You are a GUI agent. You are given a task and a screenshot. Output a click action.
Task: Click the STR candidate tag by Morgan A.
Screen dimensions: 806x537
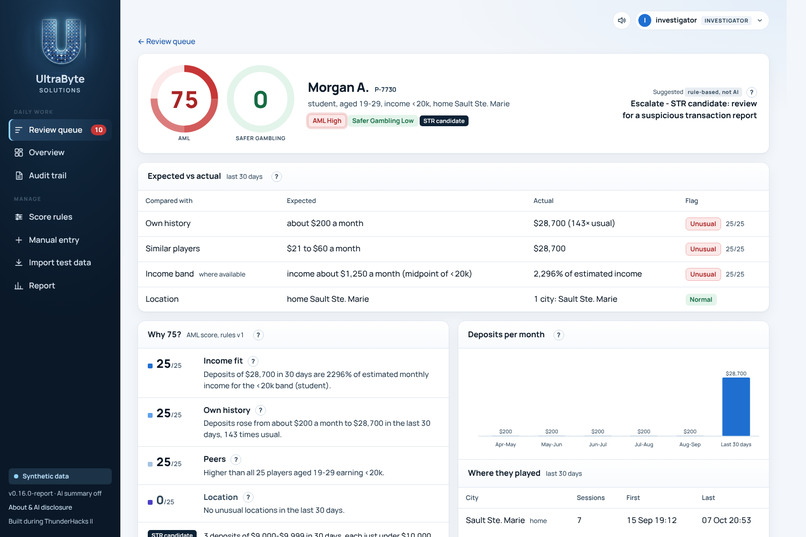[x=444, y=121]
